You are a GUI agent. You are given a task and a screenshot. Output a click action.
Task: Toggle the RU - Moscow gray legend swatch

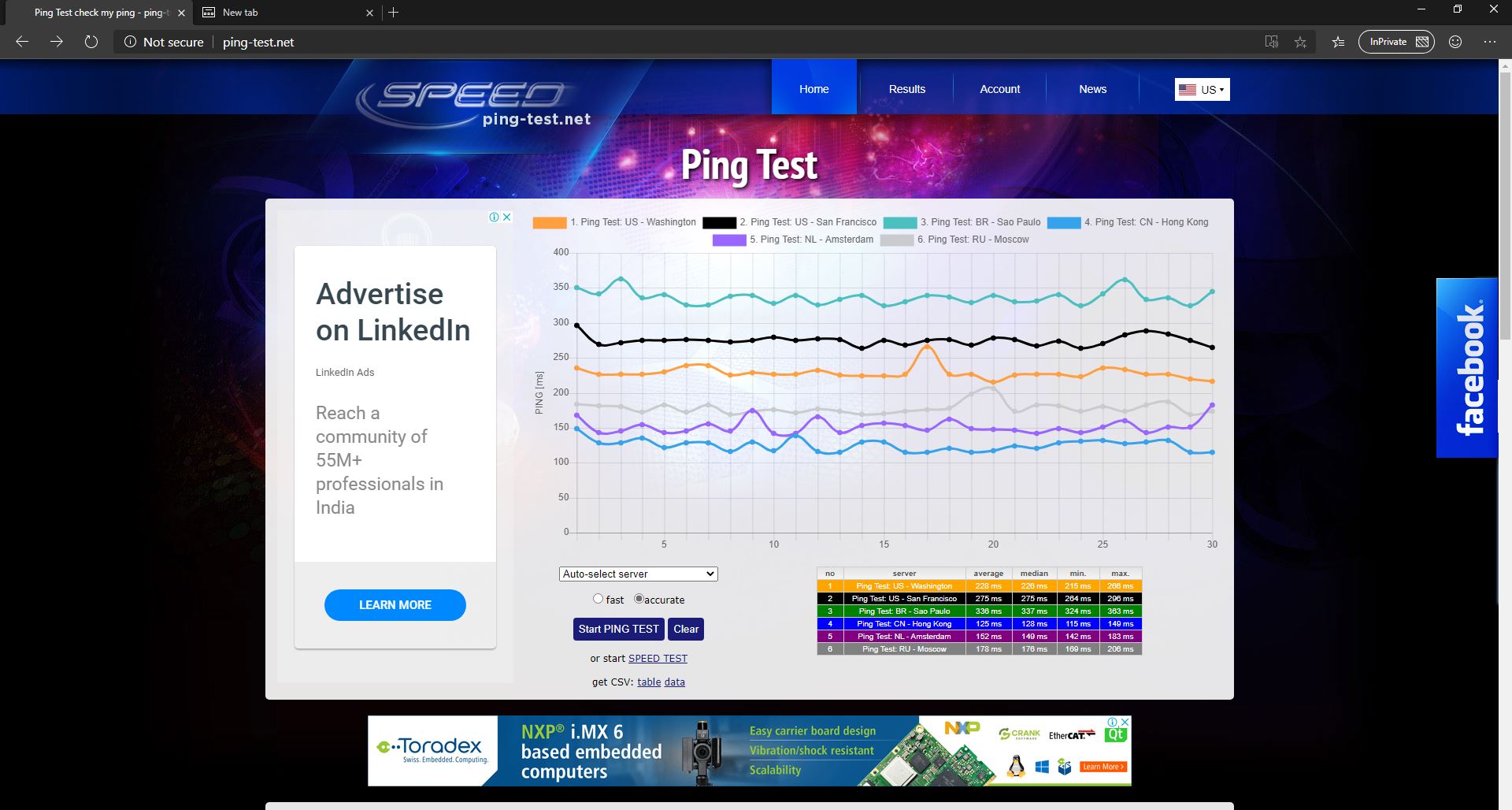[x=897, y=240]
